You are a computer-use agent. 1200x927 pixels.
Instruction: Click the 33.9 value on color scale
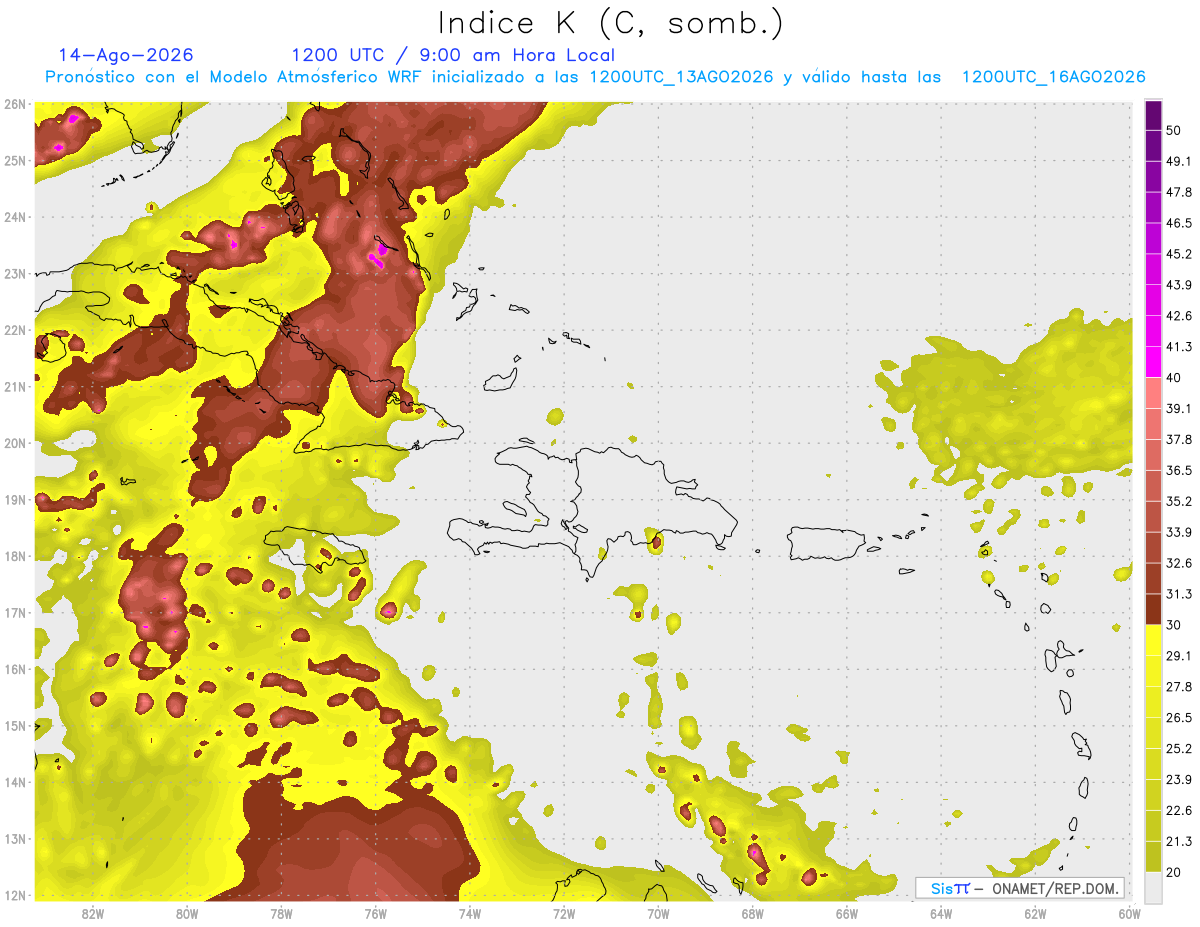click(1178, 532)
